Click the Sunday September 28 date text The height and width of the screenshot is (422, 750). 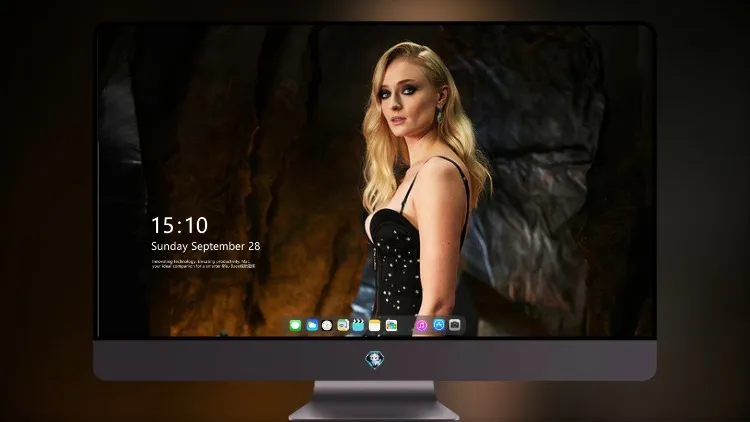[x=206, y=246]
